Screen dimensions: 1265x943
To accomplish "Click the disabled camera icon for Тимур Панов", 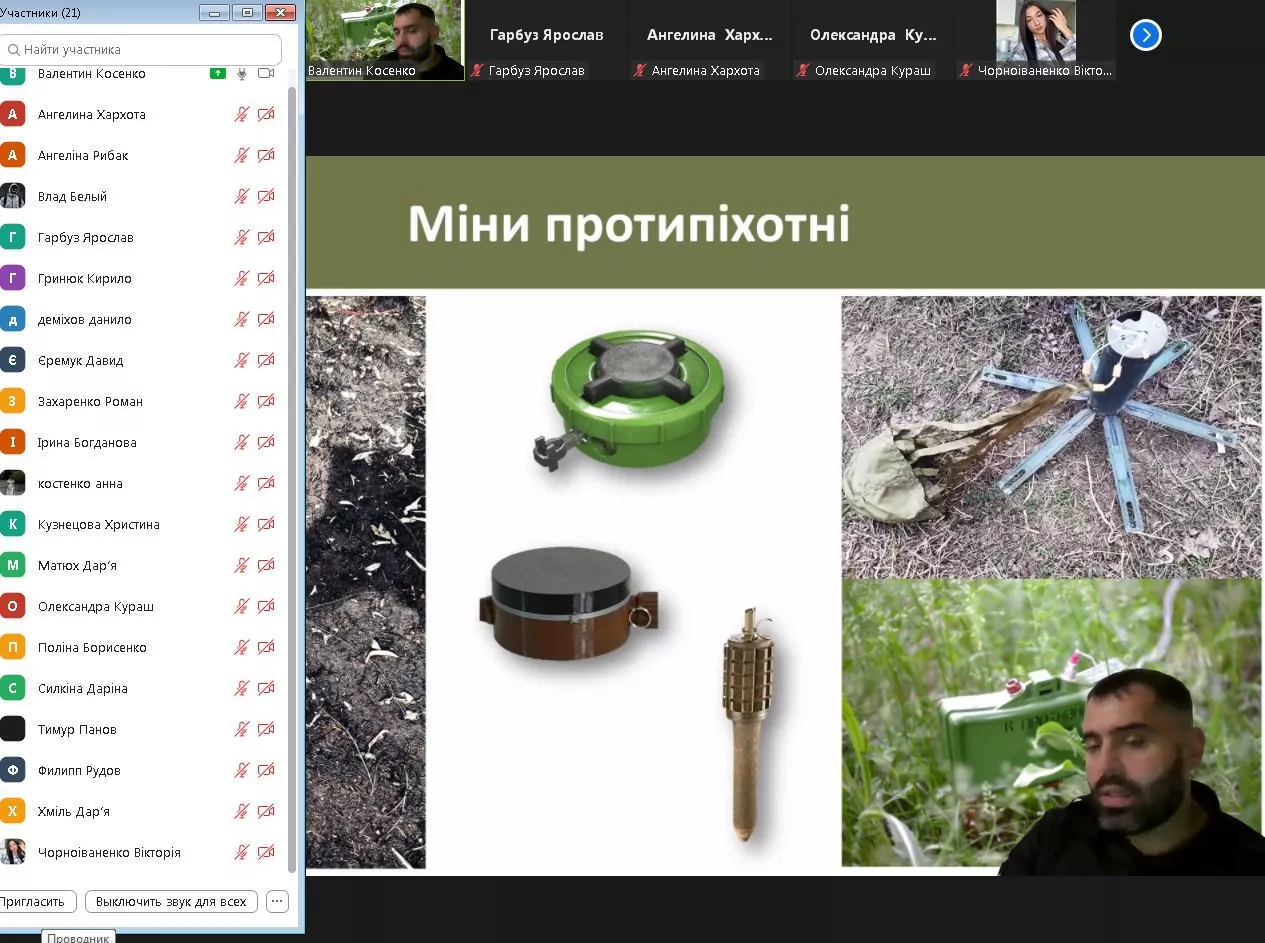I will 266,730.
